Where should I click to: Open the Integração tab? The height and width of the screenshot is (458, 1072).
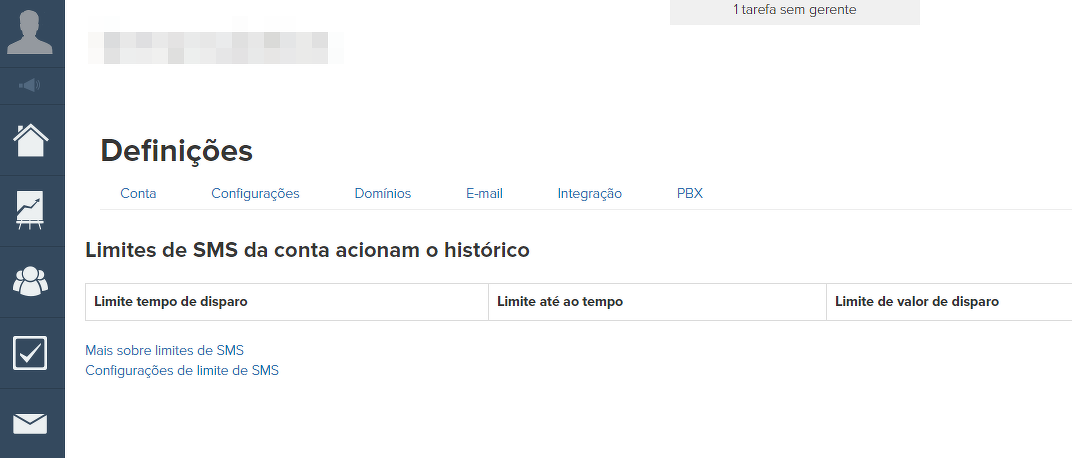click(590, 194)
